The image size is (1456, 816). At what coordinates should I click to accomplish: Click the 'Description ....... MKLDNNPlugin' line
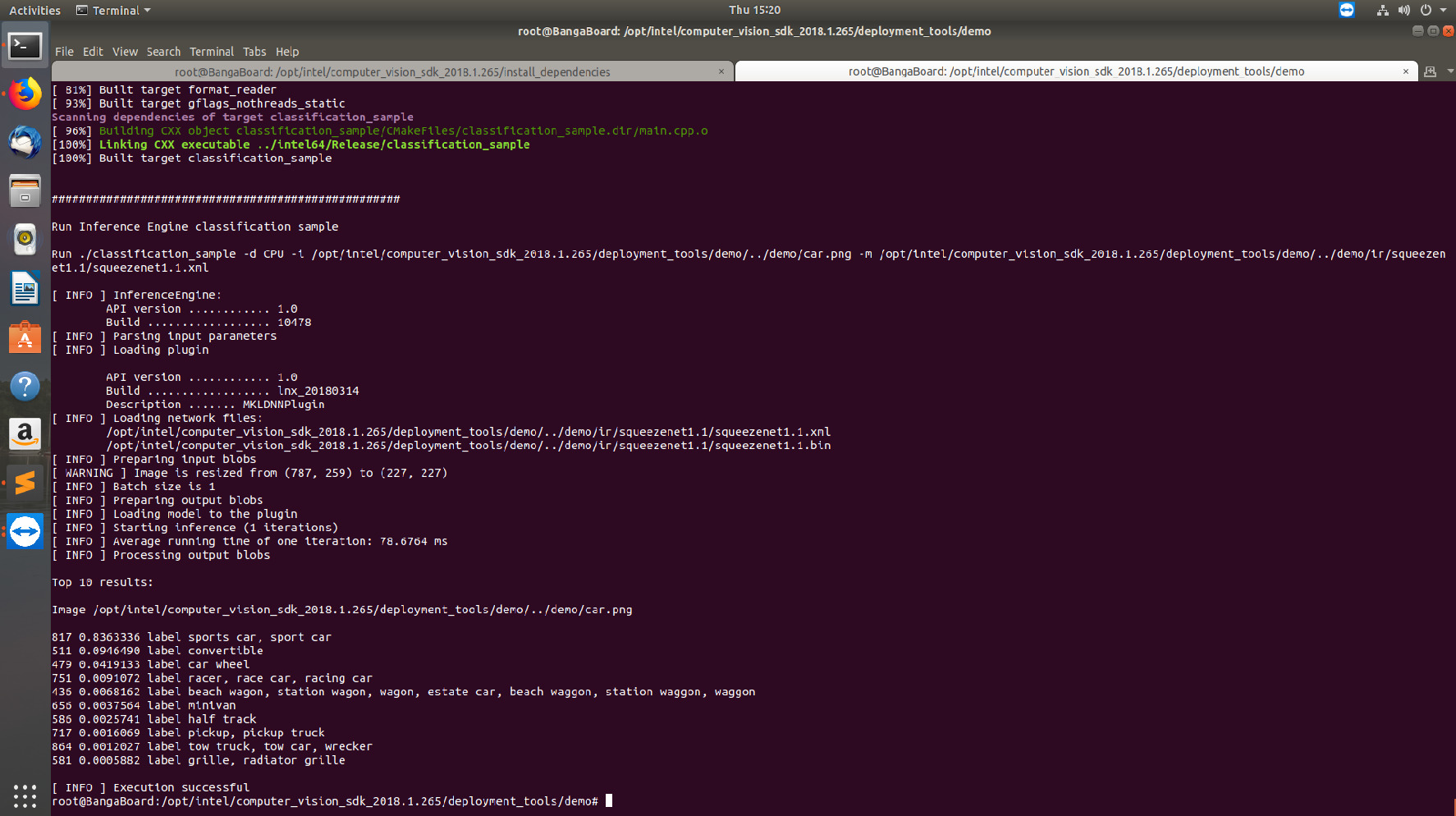[215, 405]
